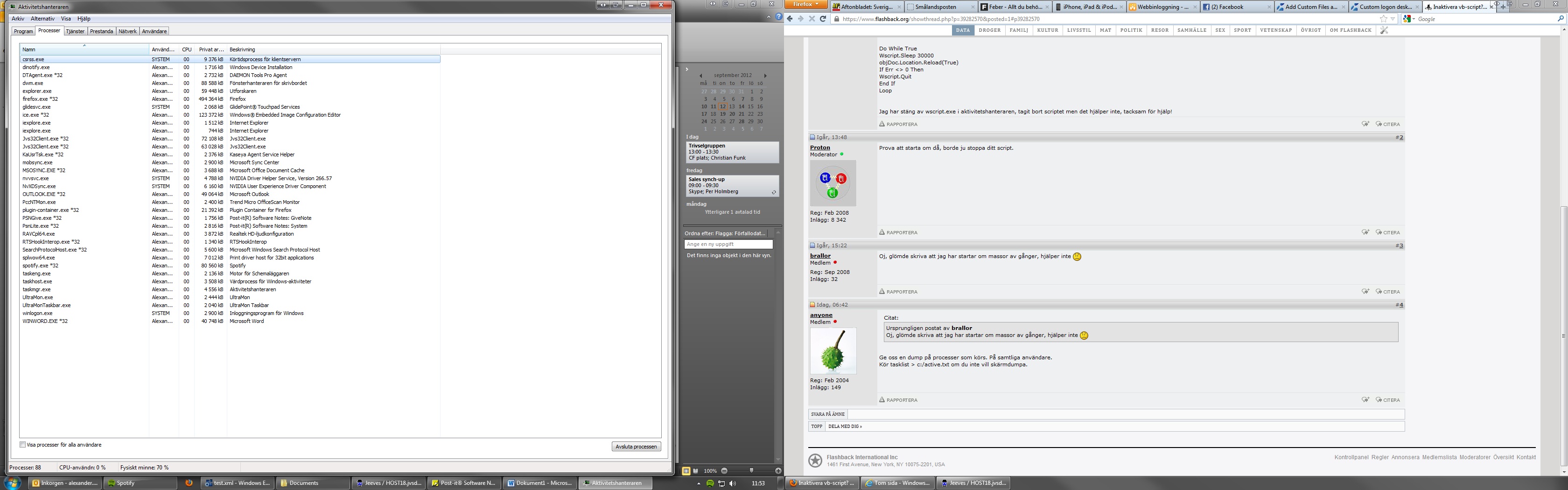Click RAPPORTERA on post #3
This screenshot has width=1568, height=490.
pos(898,292)
